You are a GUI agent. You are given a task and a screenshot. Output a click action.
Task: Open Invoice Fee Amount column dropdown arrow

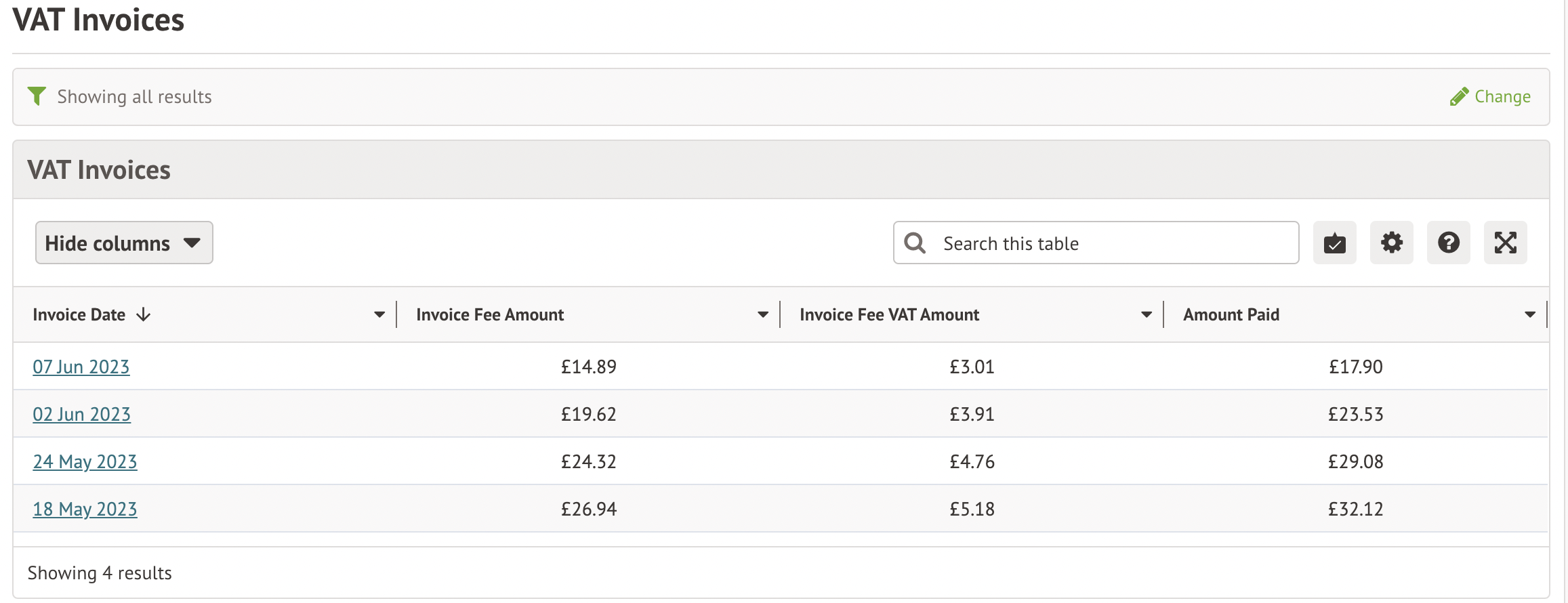coord(763,314)
